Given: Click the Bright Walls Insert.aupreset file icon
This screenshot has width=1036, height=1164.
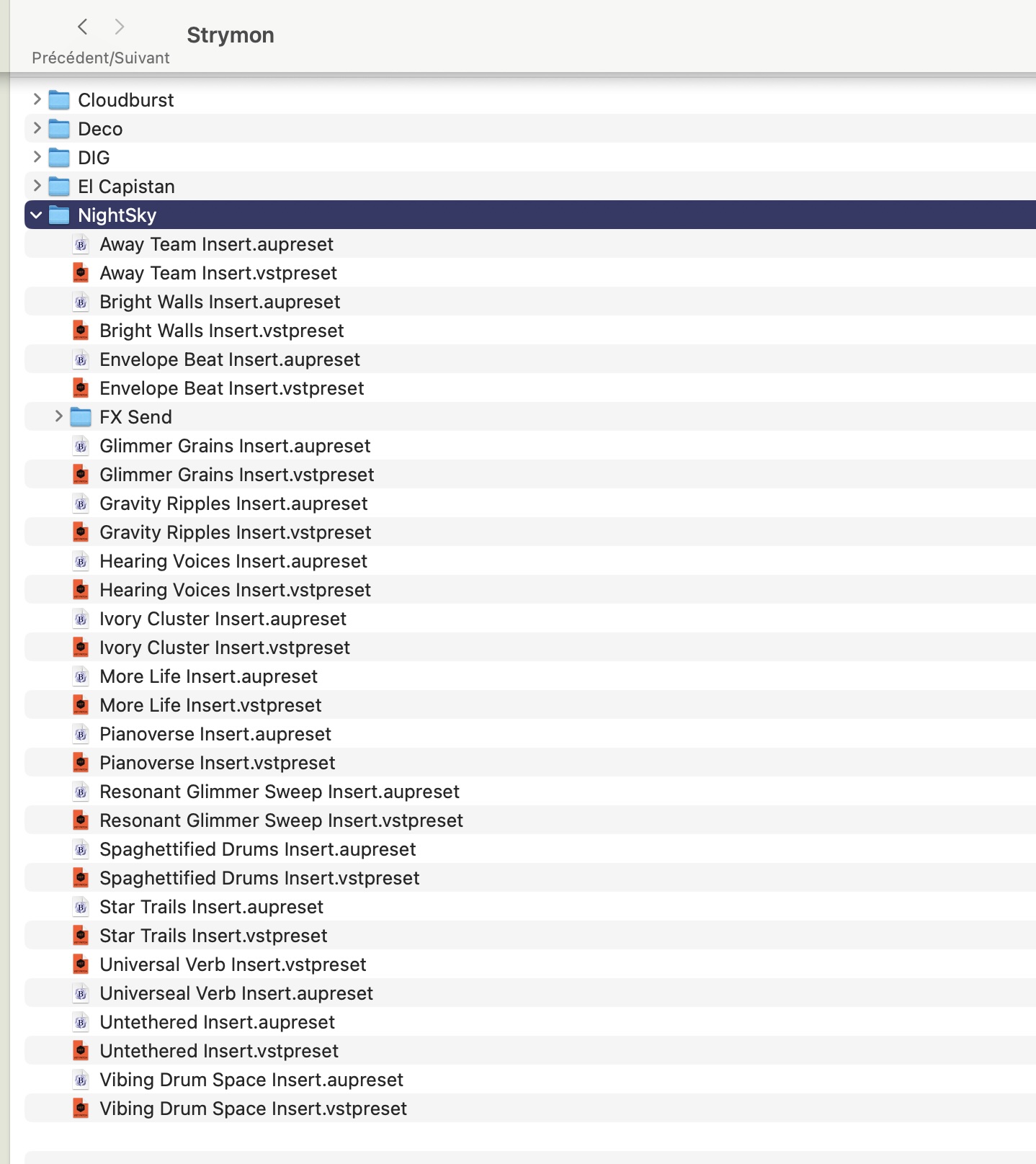Looking at the screenshot, I should tap(81, 302).
